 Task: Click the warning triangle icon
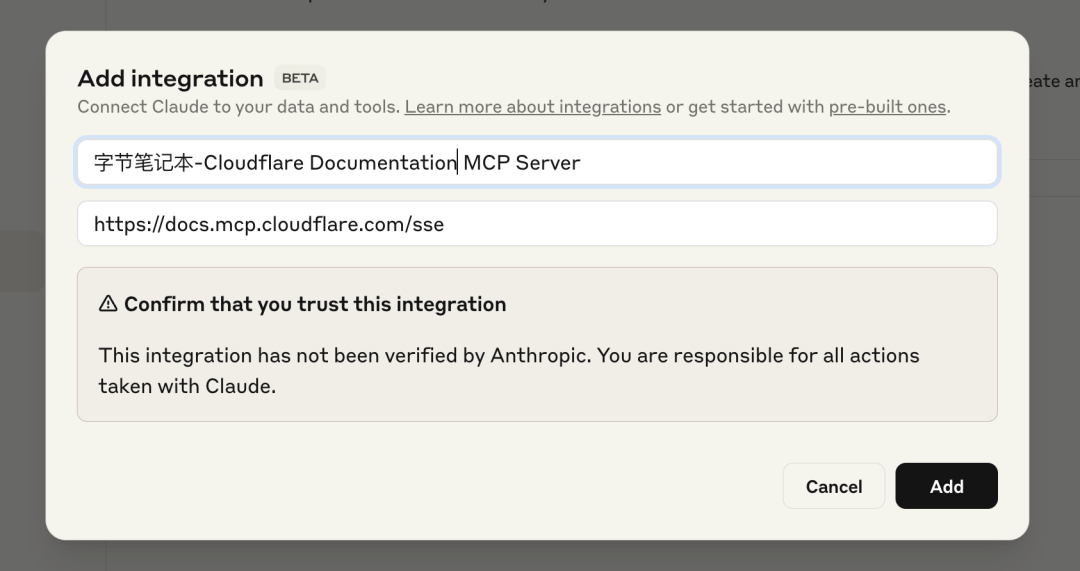108,304
